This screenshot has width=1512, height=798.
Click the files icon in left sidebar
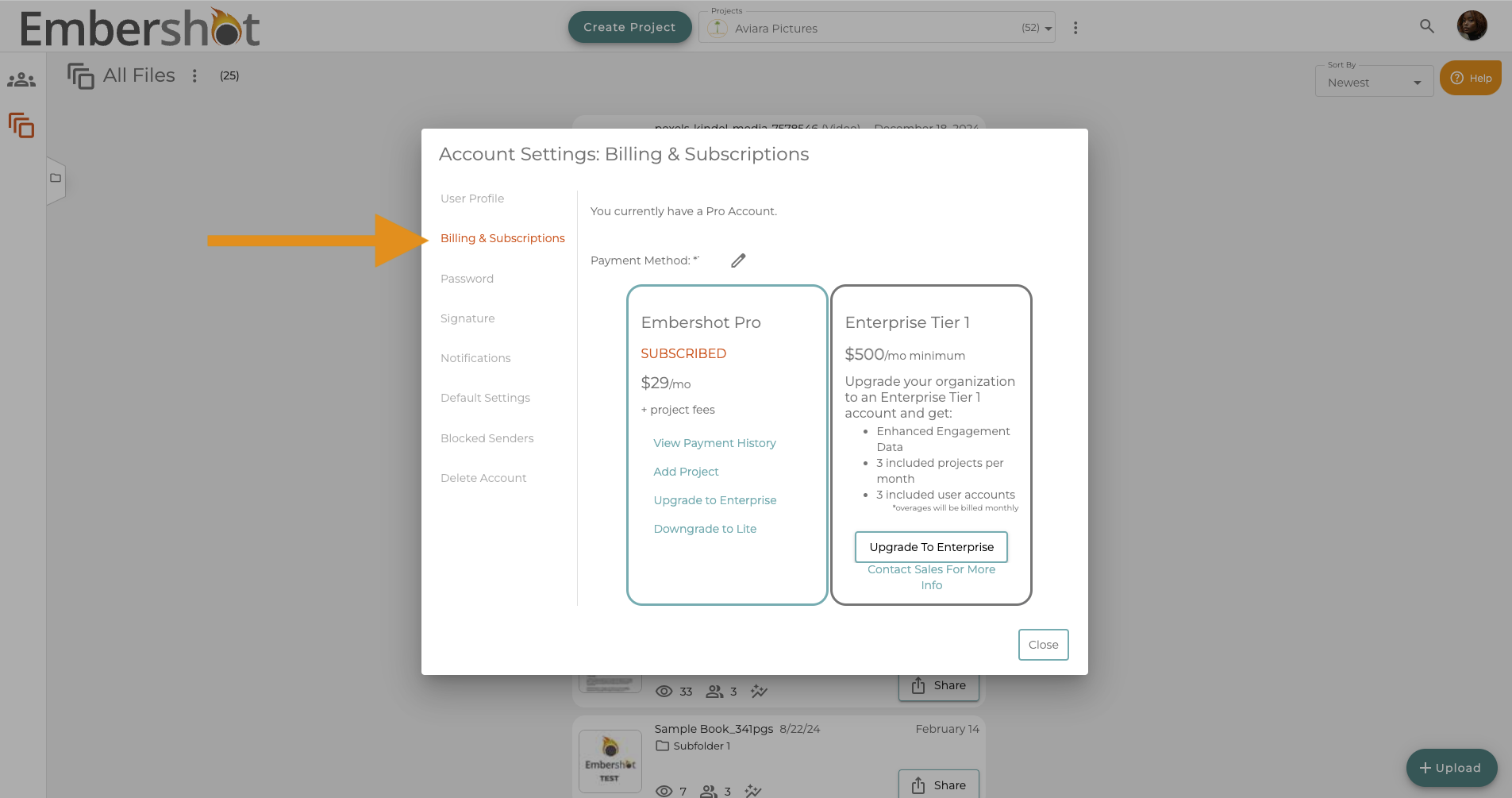click(21, 125)
